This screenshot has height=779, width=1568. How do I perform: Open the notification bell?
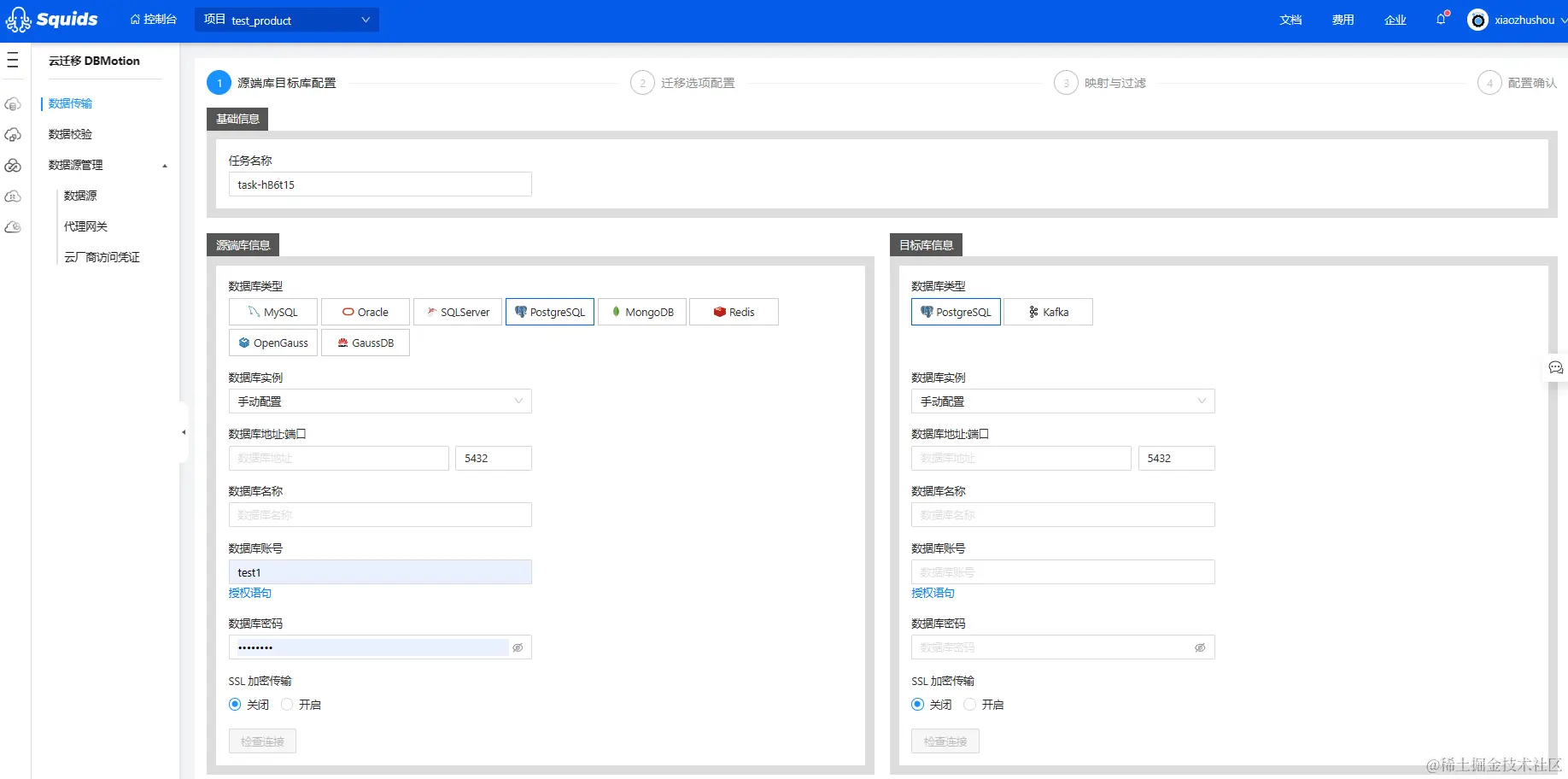[x=1442, y=19]
